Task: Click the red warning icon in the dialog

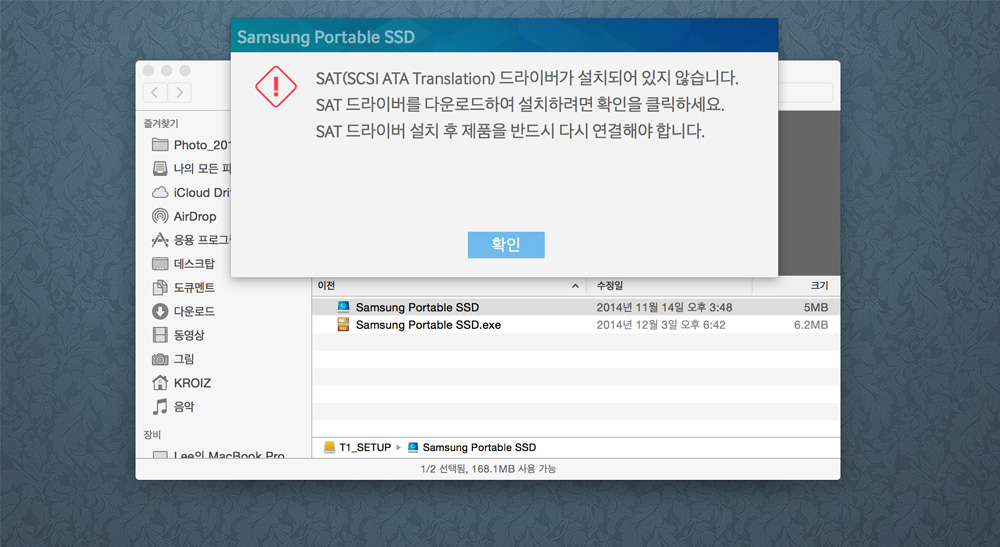Action: coord(276,87)
